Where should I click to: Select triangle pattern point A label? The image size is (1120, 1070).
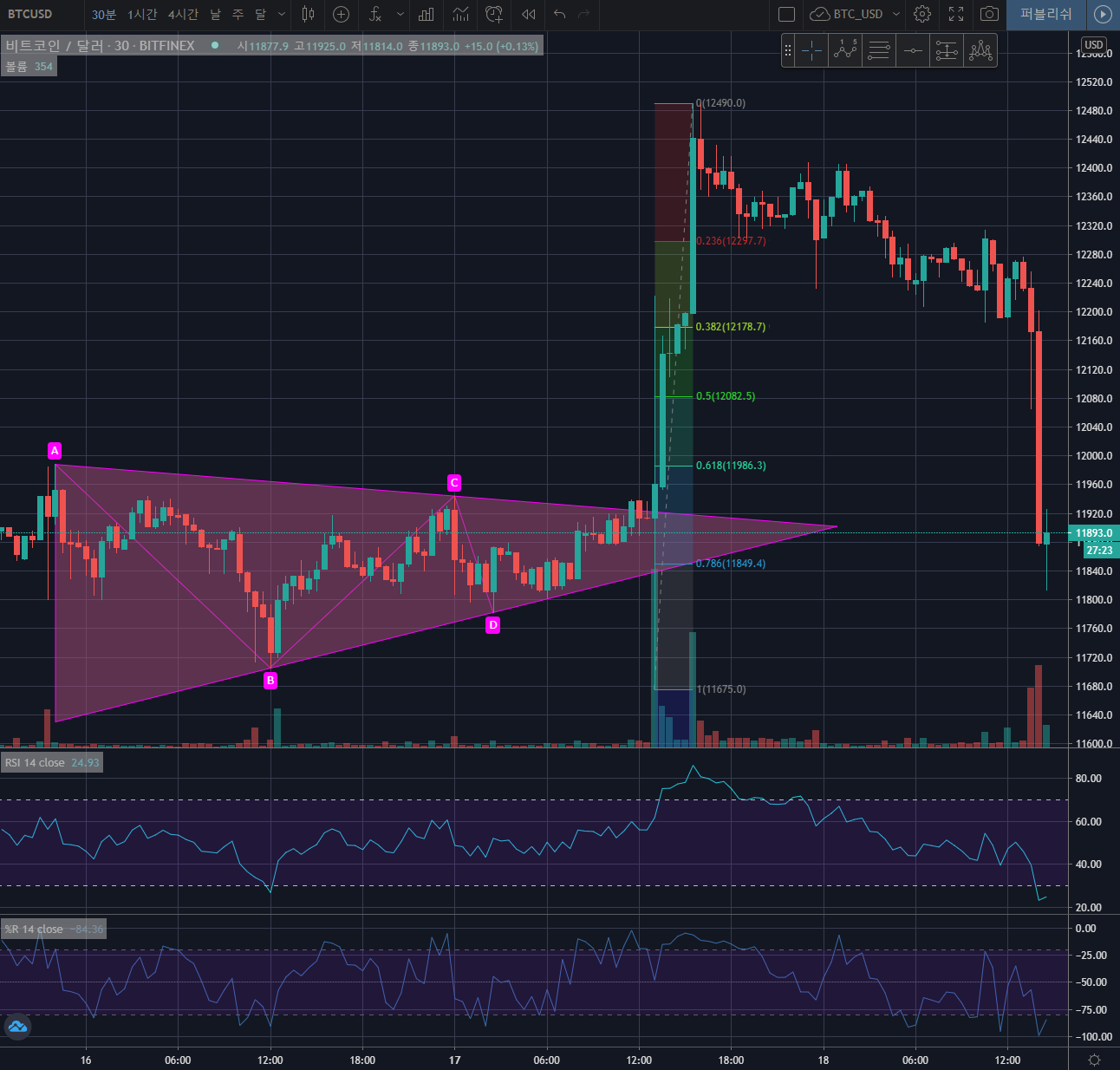(55, 451)
